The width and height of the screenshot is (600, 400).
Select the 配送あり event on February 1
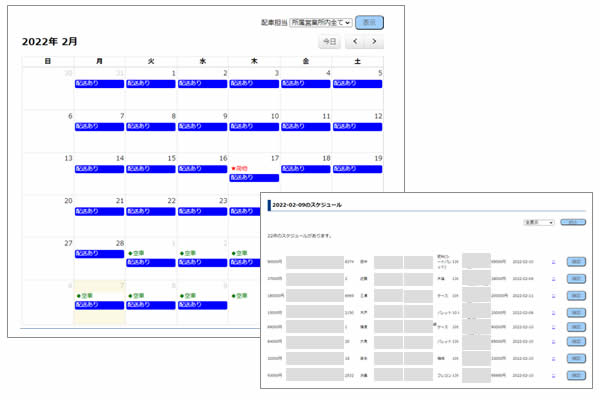[x=150, y=84]
